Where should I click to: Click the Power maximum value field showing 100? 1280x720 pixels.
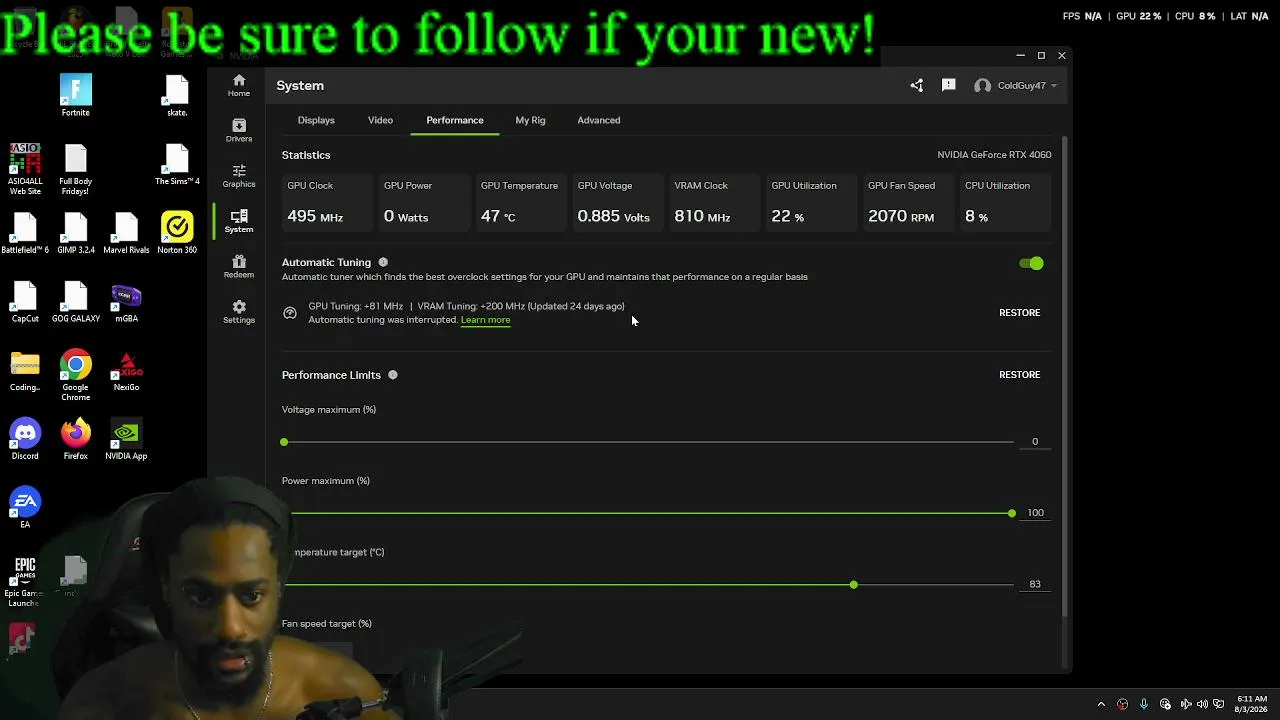coord(1035,513)
